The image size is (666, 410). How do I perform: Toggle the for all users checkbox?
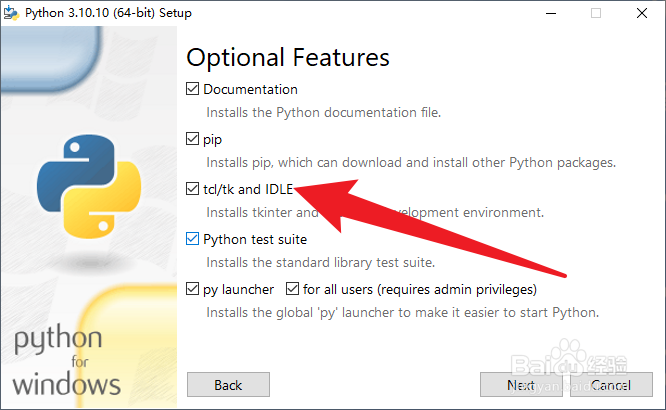point(292,289)
